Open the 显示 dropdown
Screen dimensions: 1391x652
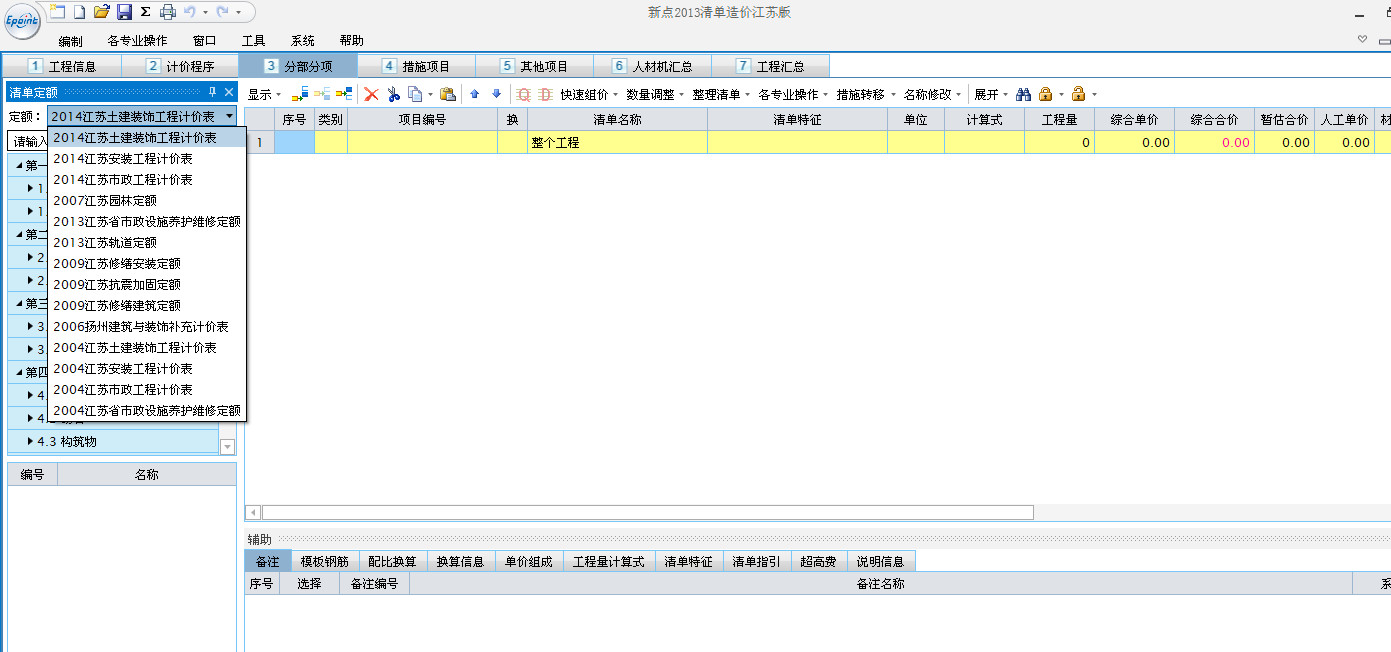click(x=265, y=94)
